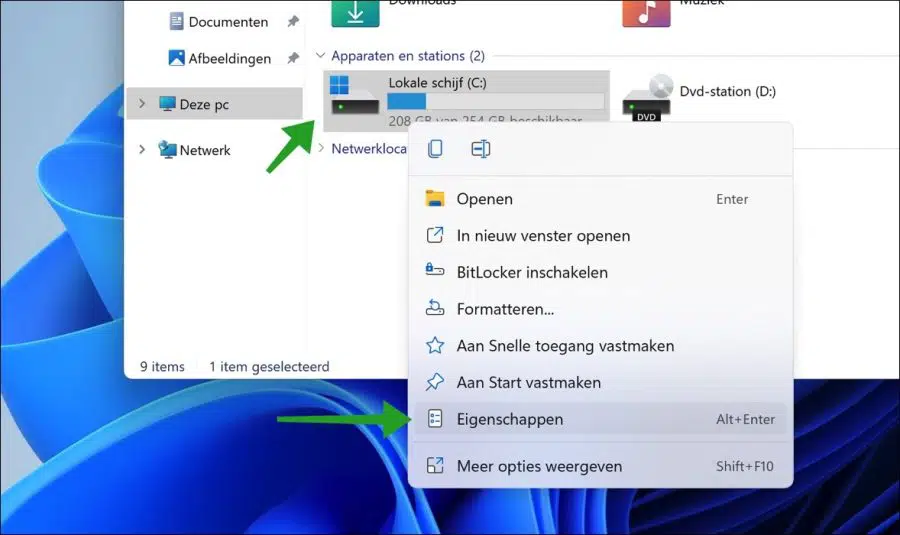The height and width of the screenshot is (535, 900).
Task: Click the Netwerk icon in sidebar
Action: (167, 149)
